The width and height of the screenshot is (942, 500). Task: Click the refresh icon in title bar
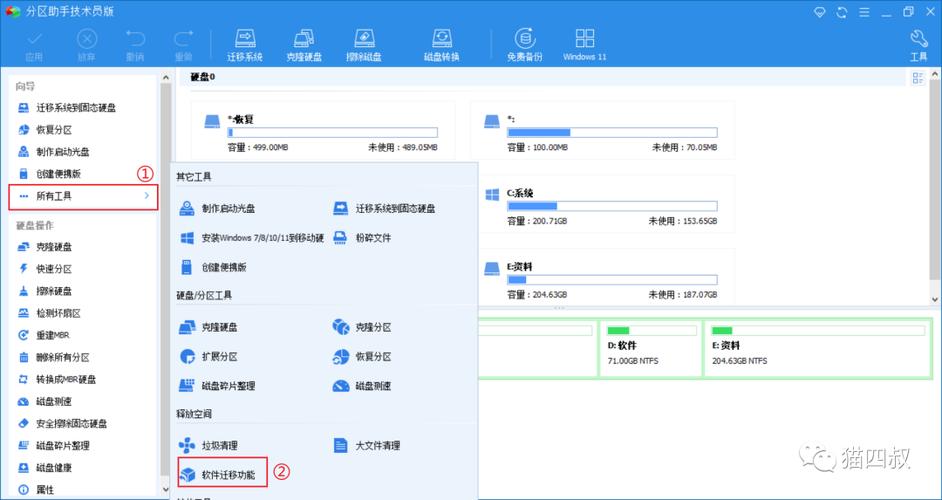(842, 12)
